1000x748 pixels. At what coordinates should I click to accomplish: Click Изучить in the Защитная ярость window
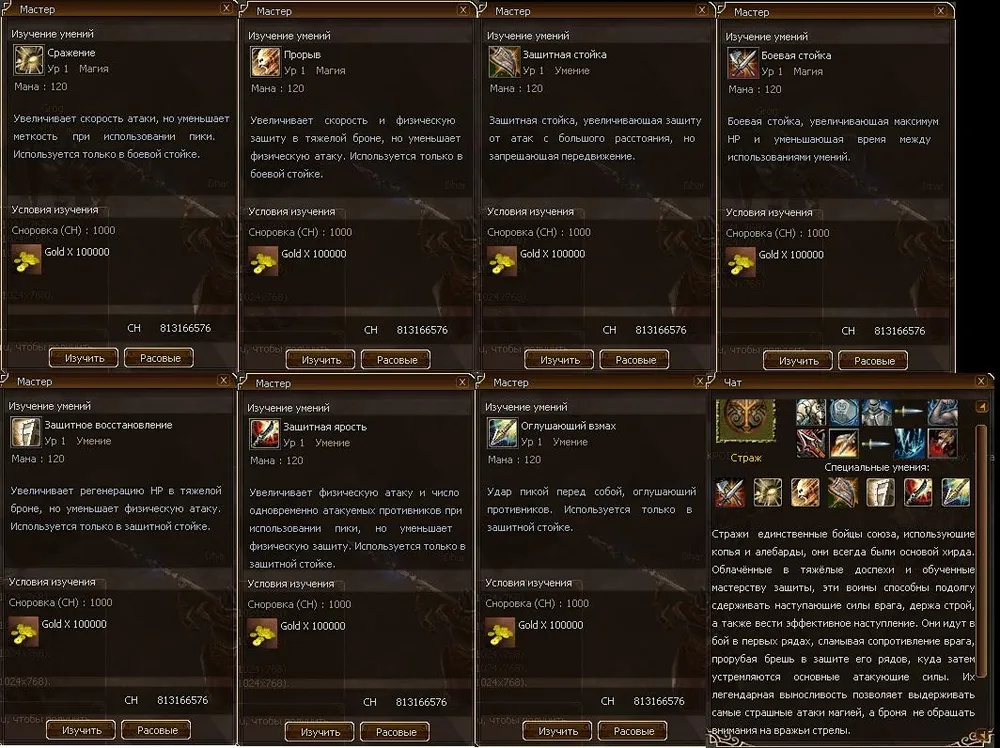pos(320,732)
